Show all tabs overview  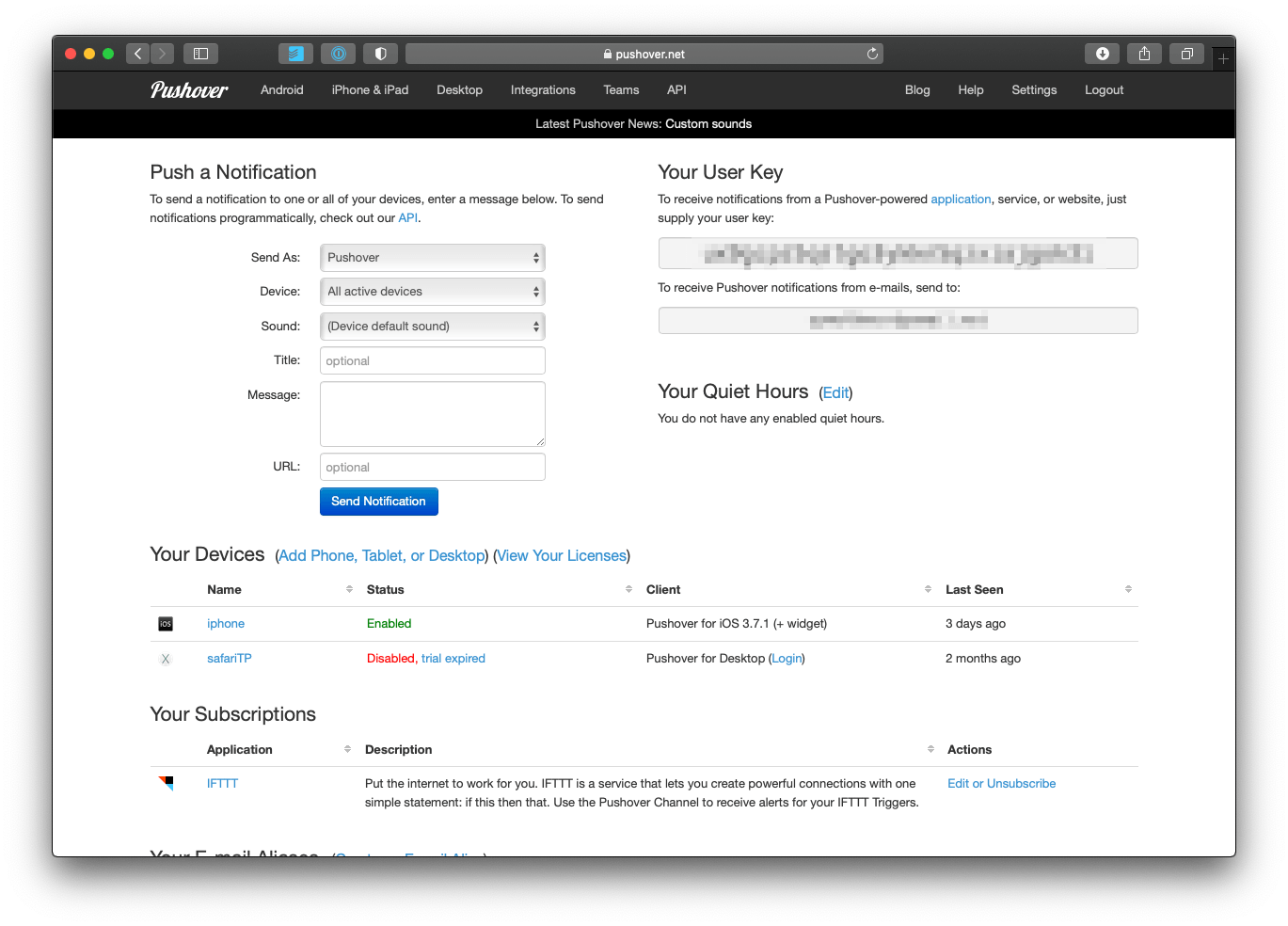pyautogui.click(x=1186, y=54)
